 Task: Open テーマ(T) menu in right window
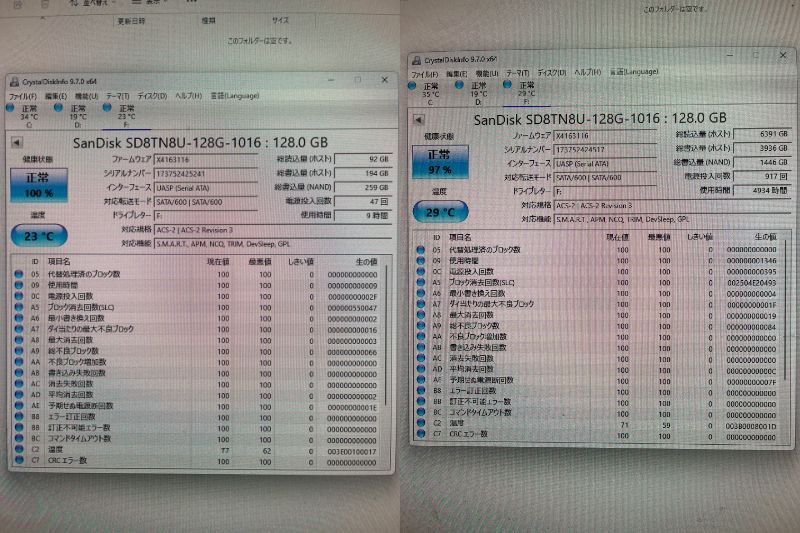coord(517,73)
